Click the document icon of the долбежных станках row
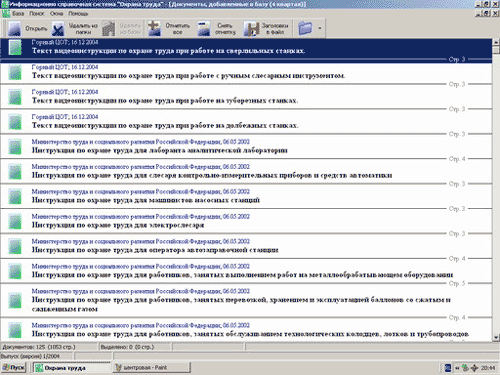This screenshot has height=375, width=500. pyautogui.click(x=15, y=122)
